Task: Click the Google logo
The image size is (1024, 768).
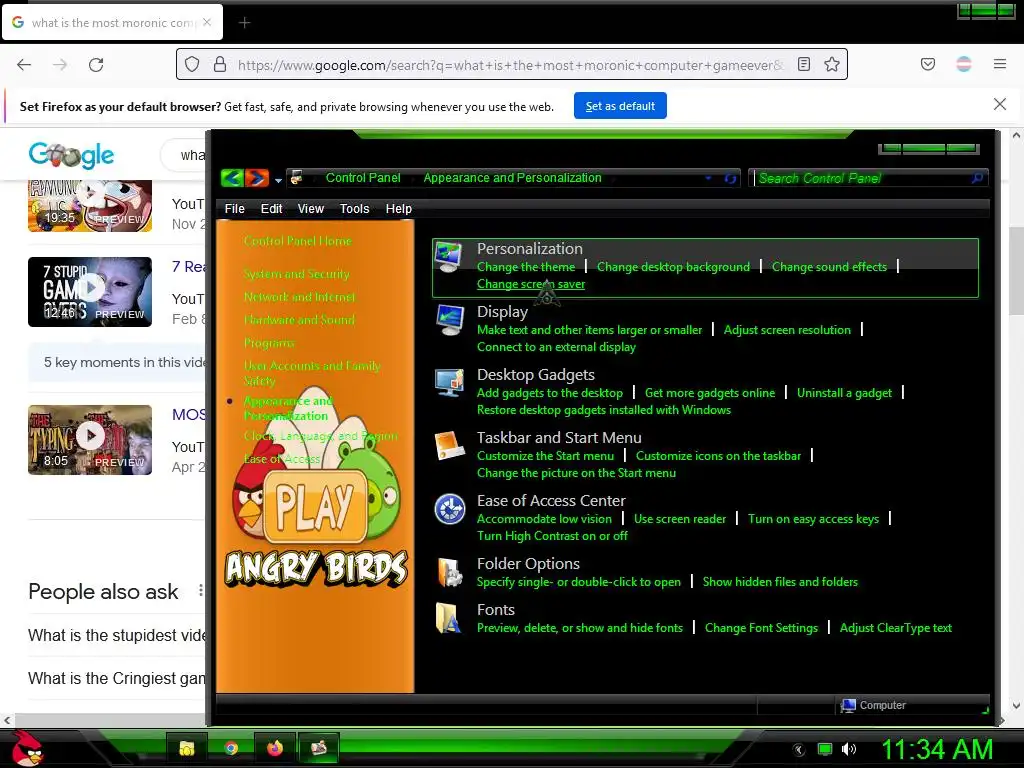Action: pyautogui.click(x=71, y=155)
